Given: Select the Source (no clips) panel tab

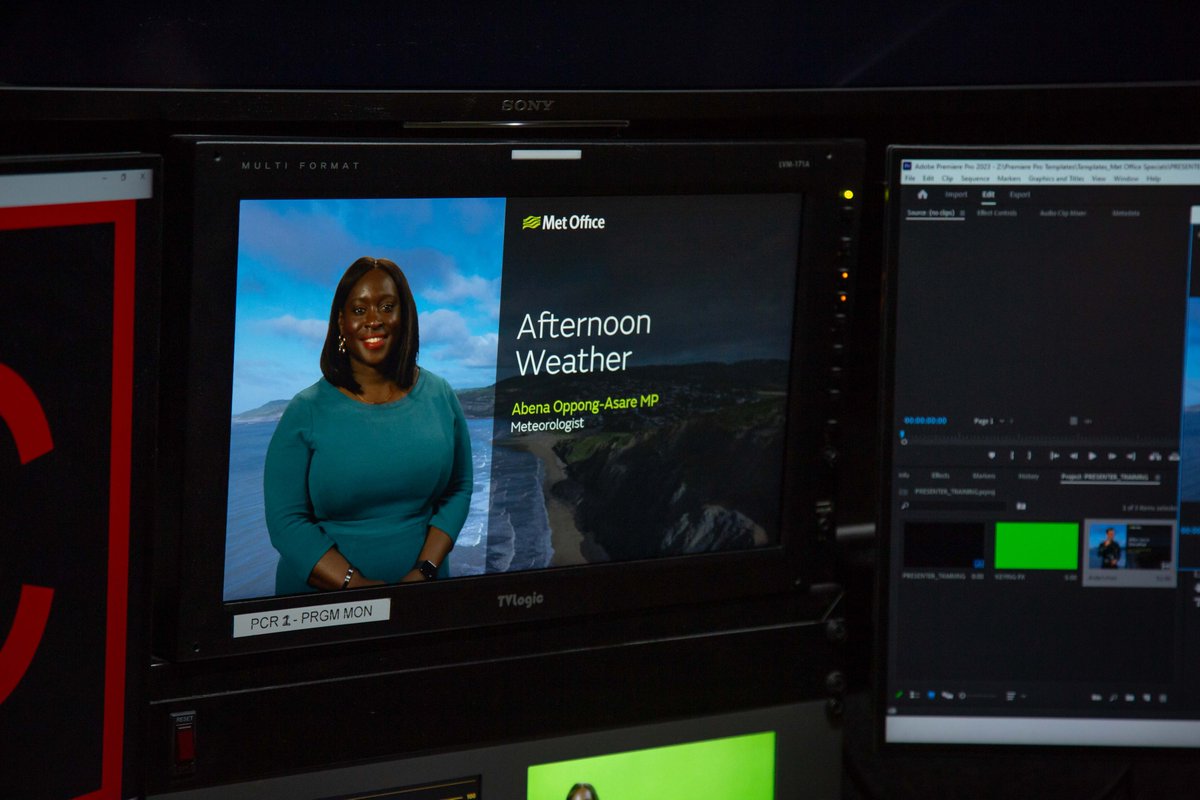Looking at the screenshot, I should (x=931, y=213).
